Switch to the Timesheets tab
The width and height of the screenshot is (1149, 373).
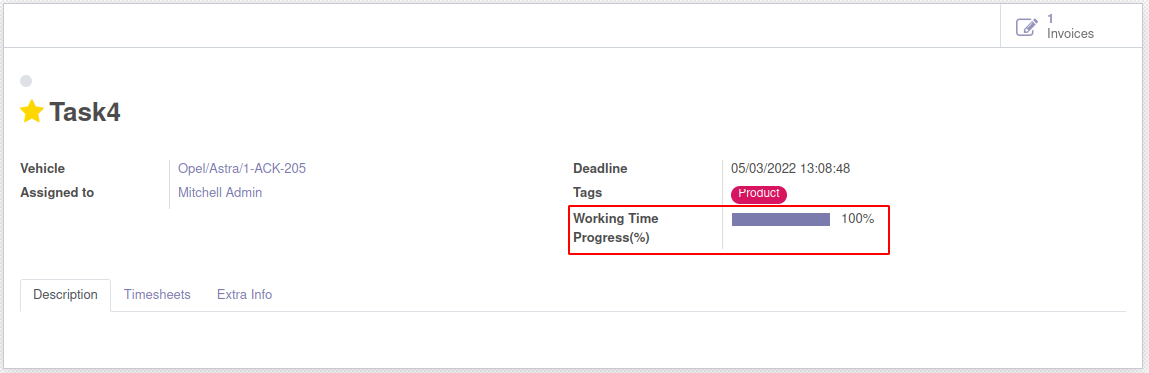coord(157,295)
